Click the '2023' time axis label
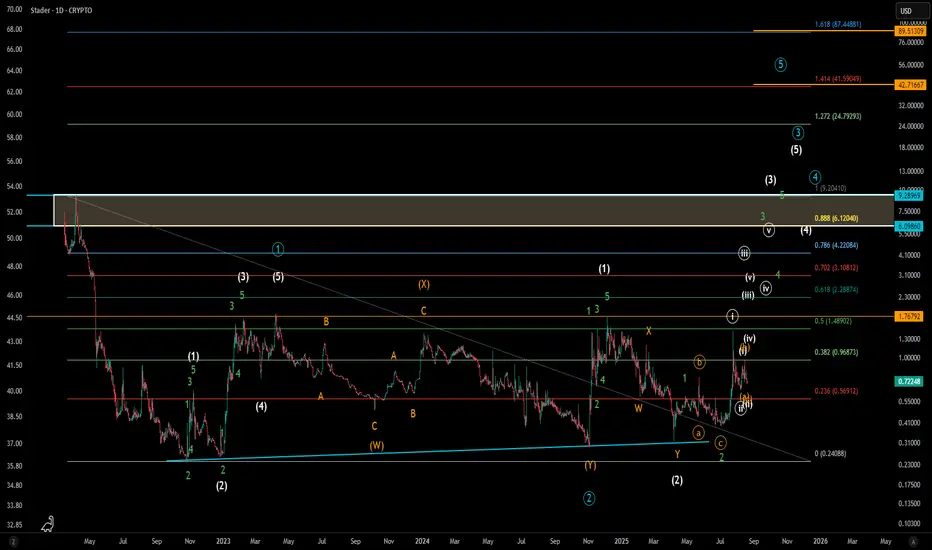Image resolution: width=932 pixels, height=550 pixels. [x=223, y=541]
